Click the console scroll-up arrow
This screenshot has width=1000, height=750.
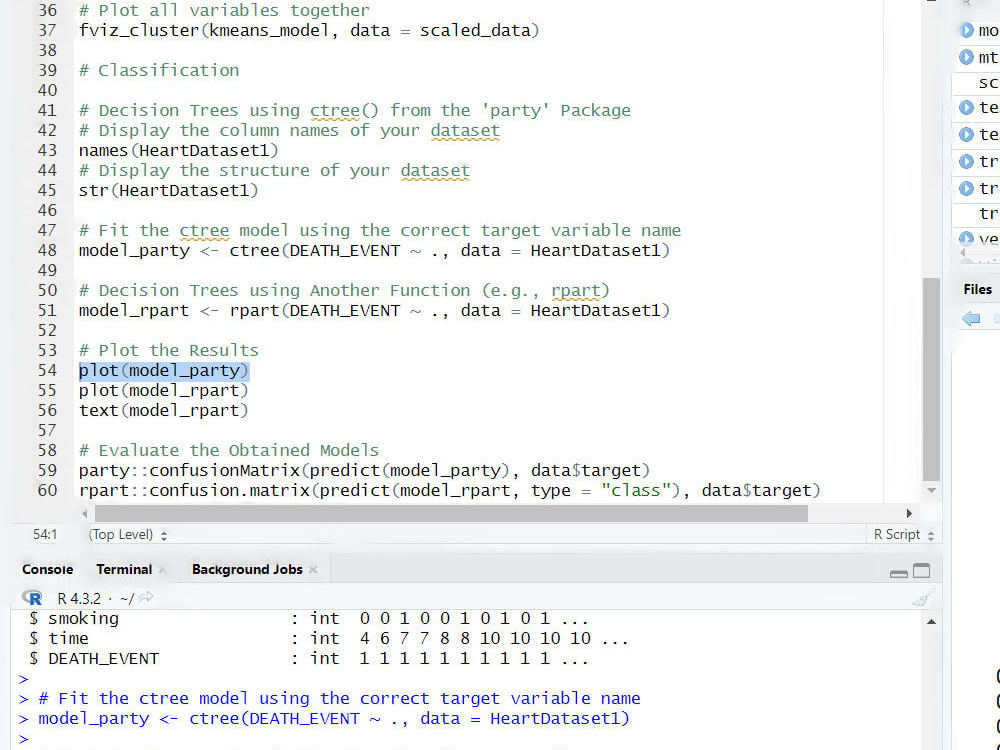click(931, 622)
